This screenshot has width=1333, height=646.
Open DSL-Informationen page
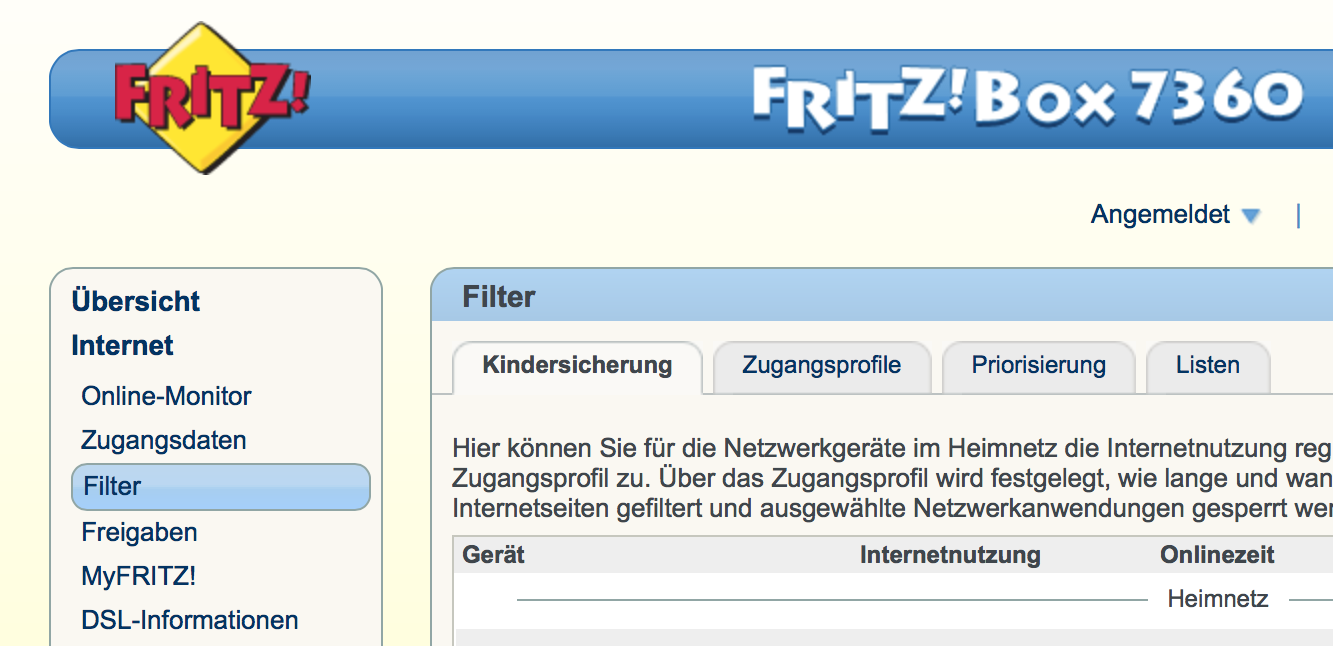click(x=190, y=620)
